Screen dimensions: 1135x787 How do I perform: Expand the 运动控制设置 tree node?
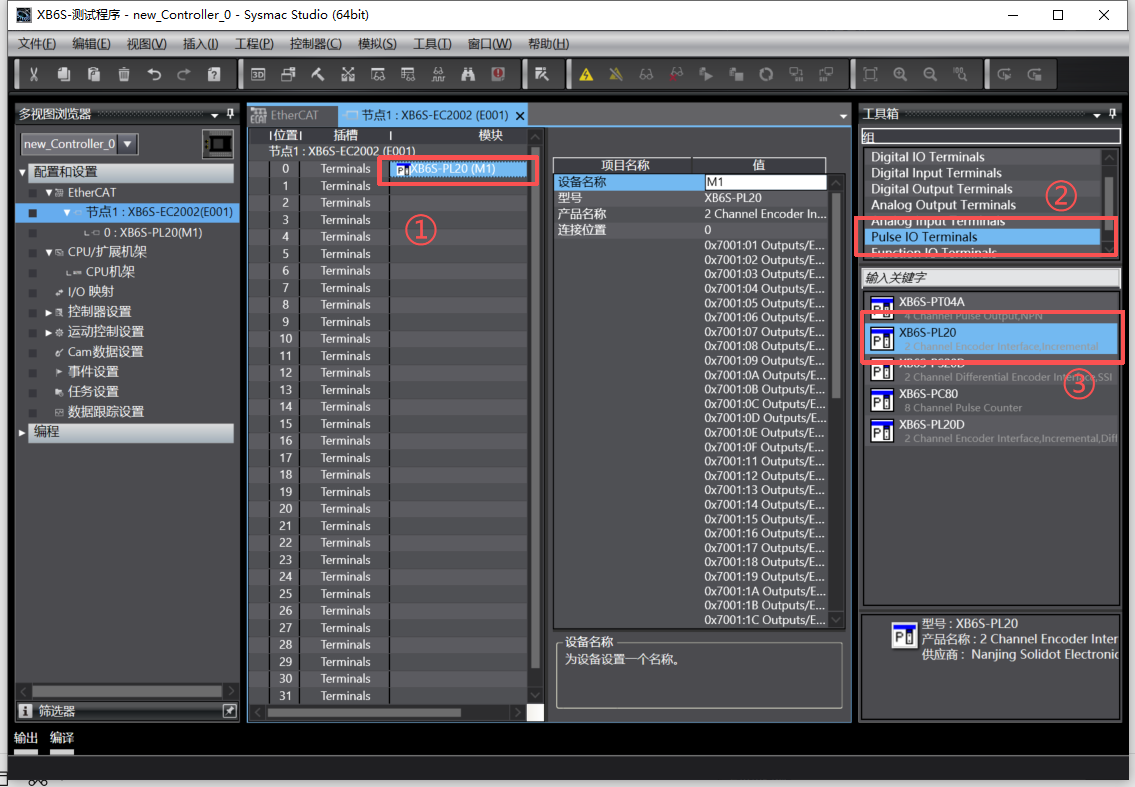point(48,332)
